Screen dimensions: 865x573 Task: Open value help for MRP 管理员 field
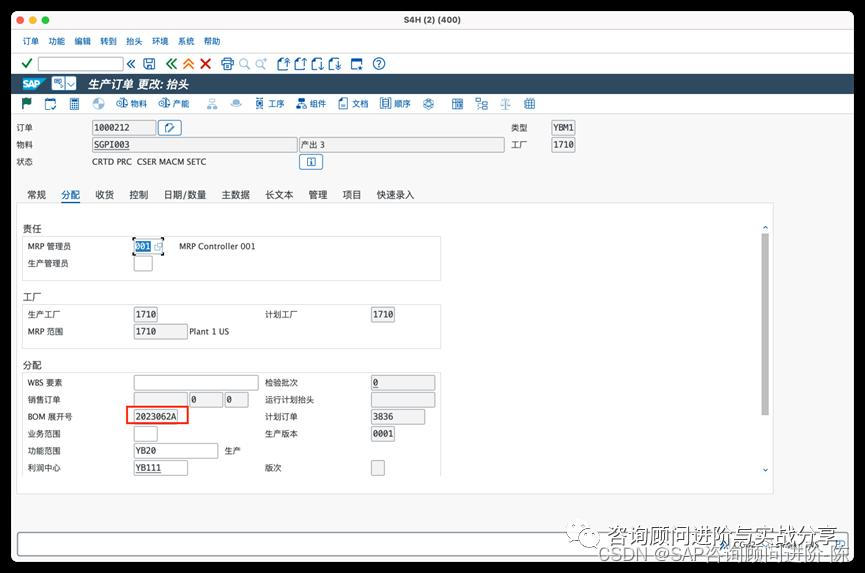158,247
